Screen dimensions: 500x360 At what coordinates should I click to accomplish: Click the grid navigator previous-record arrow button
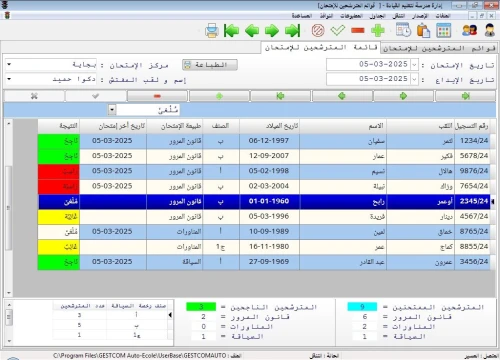[342, 96]
